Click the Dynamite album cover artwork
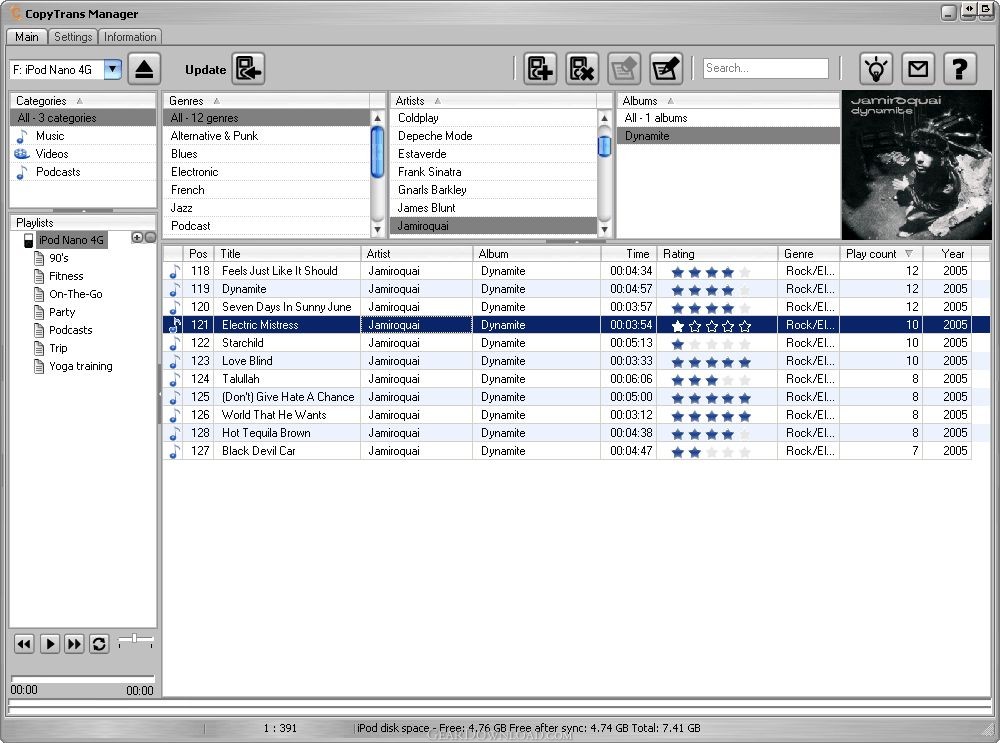This screenshot has width=1000, height=743. [x=916, y=165]
